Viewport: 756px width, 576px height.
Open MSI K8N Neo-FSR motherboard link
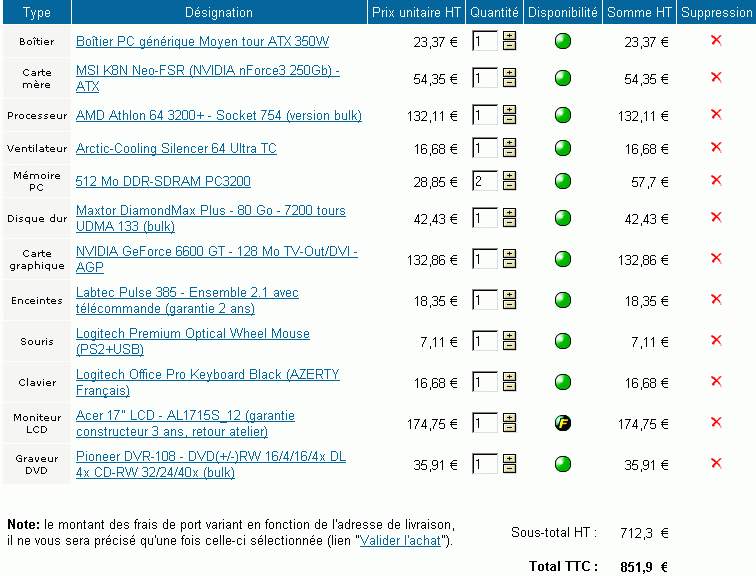tap(208, 78)
